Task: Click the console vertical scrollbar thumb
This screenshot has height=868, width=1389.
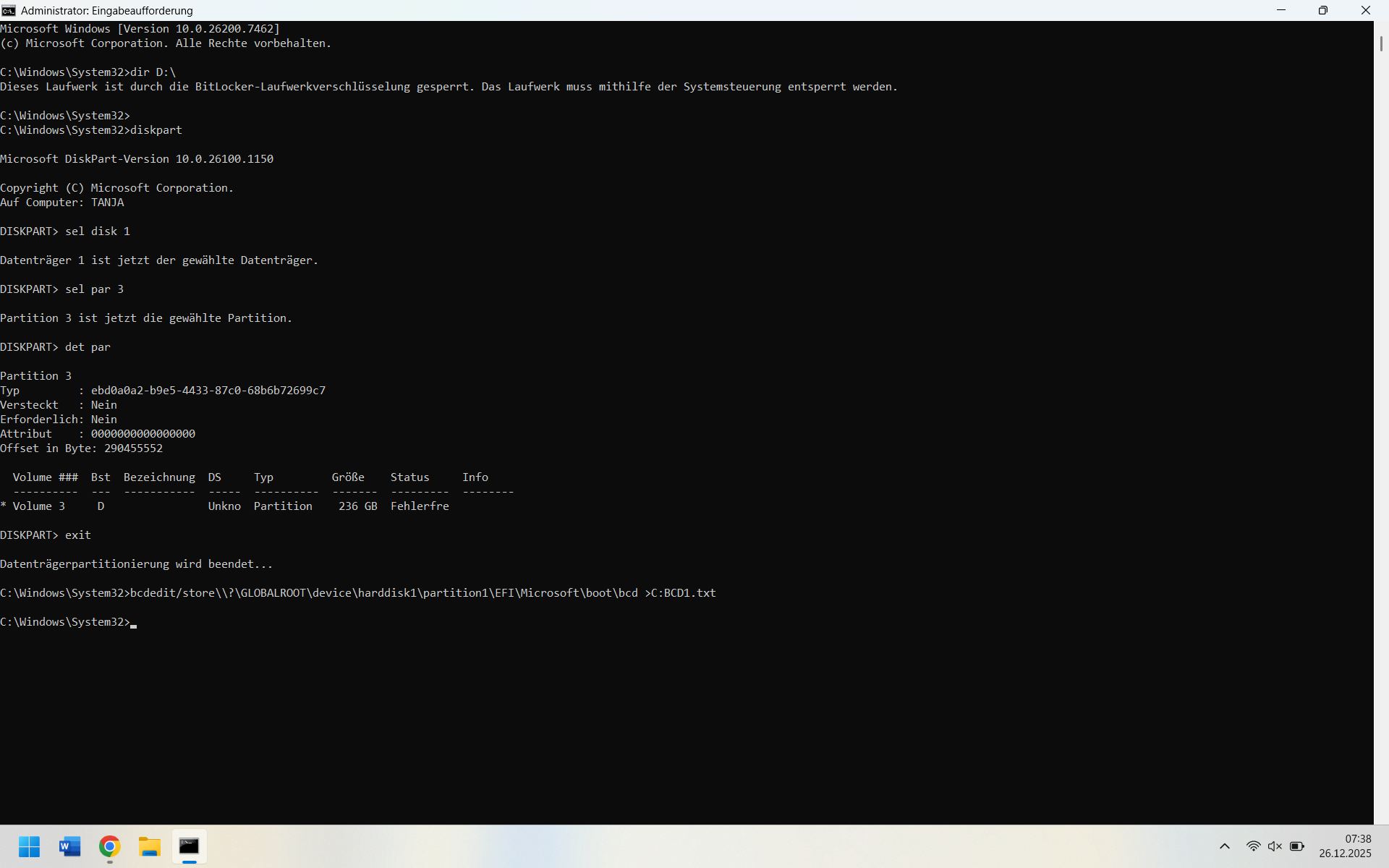Action: pos(1381,43)
